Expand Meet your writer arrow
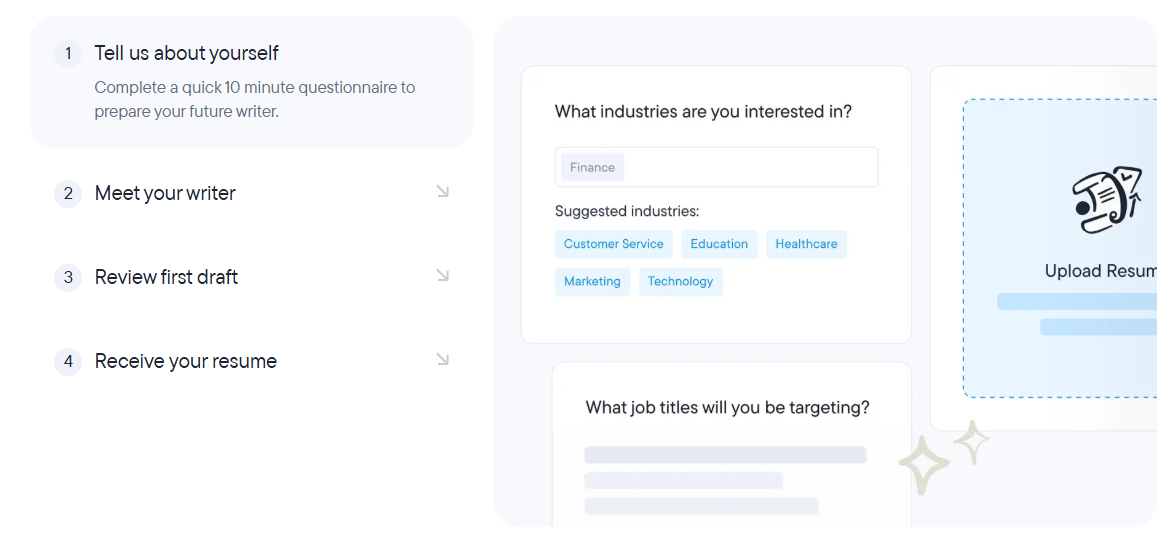Viewport: 1175px width, 541px height. pyautogui.click(x=443, y=192)
